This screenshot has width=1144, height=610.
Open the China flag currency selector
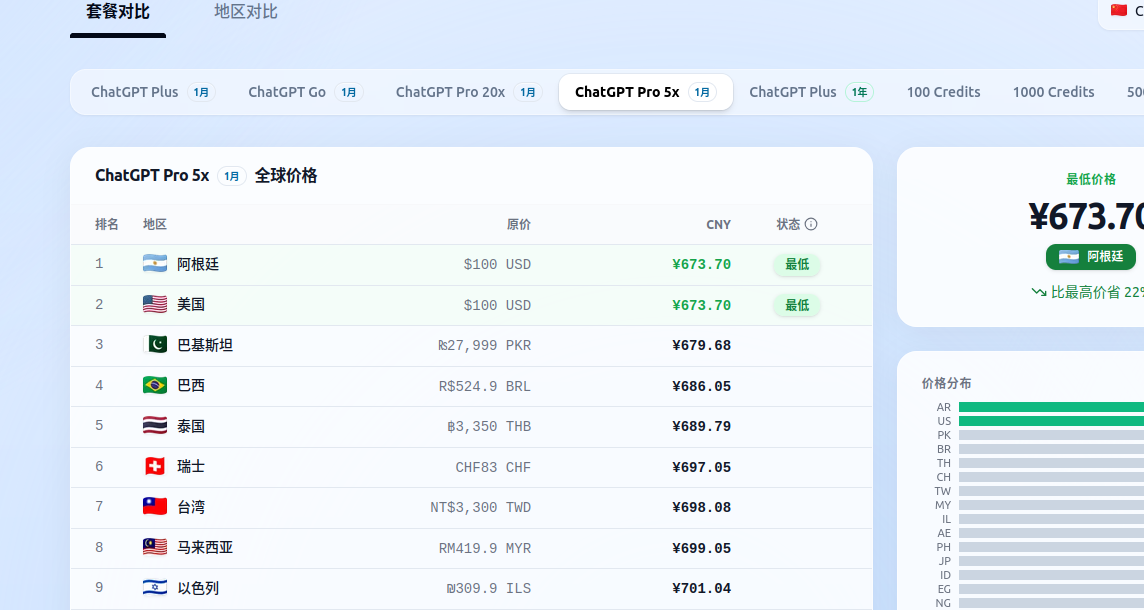click(x=1121, y=12)
